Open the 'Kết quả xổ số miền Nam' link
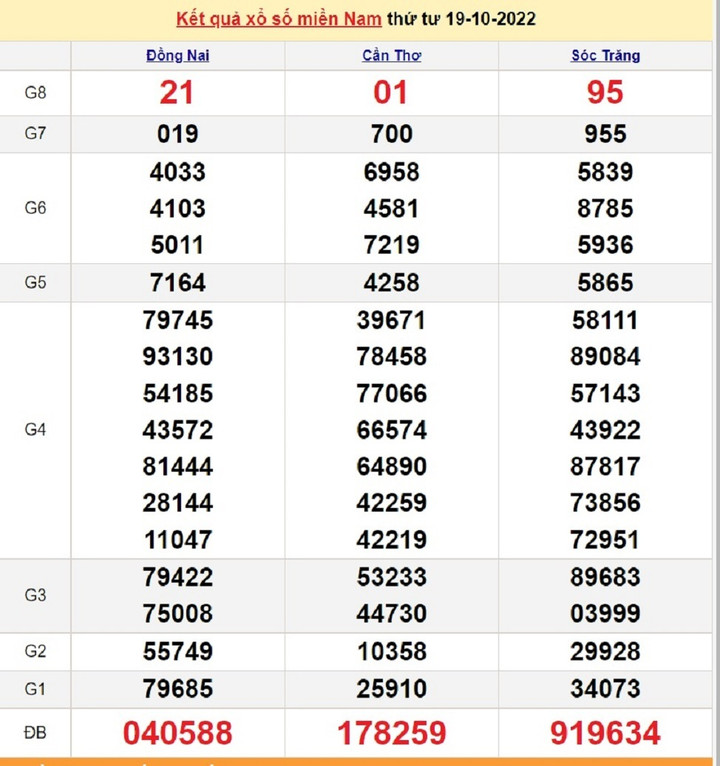This screenshot has height=766, width=720. [279, 19]
